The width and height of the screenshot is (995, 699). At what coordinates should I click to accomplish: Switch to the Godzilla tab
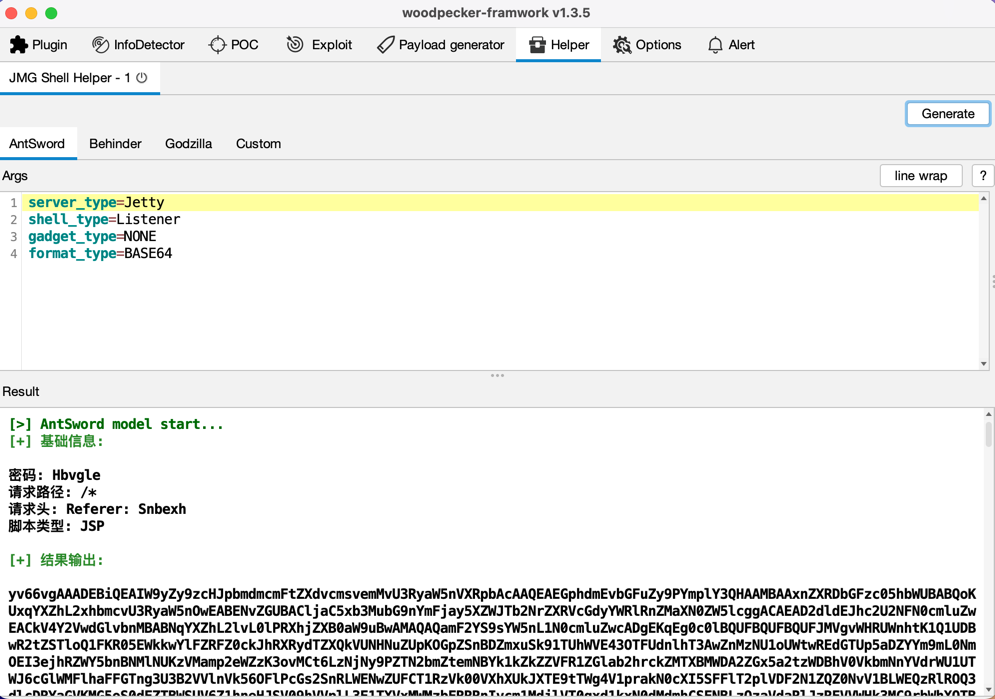click(188, 143)
